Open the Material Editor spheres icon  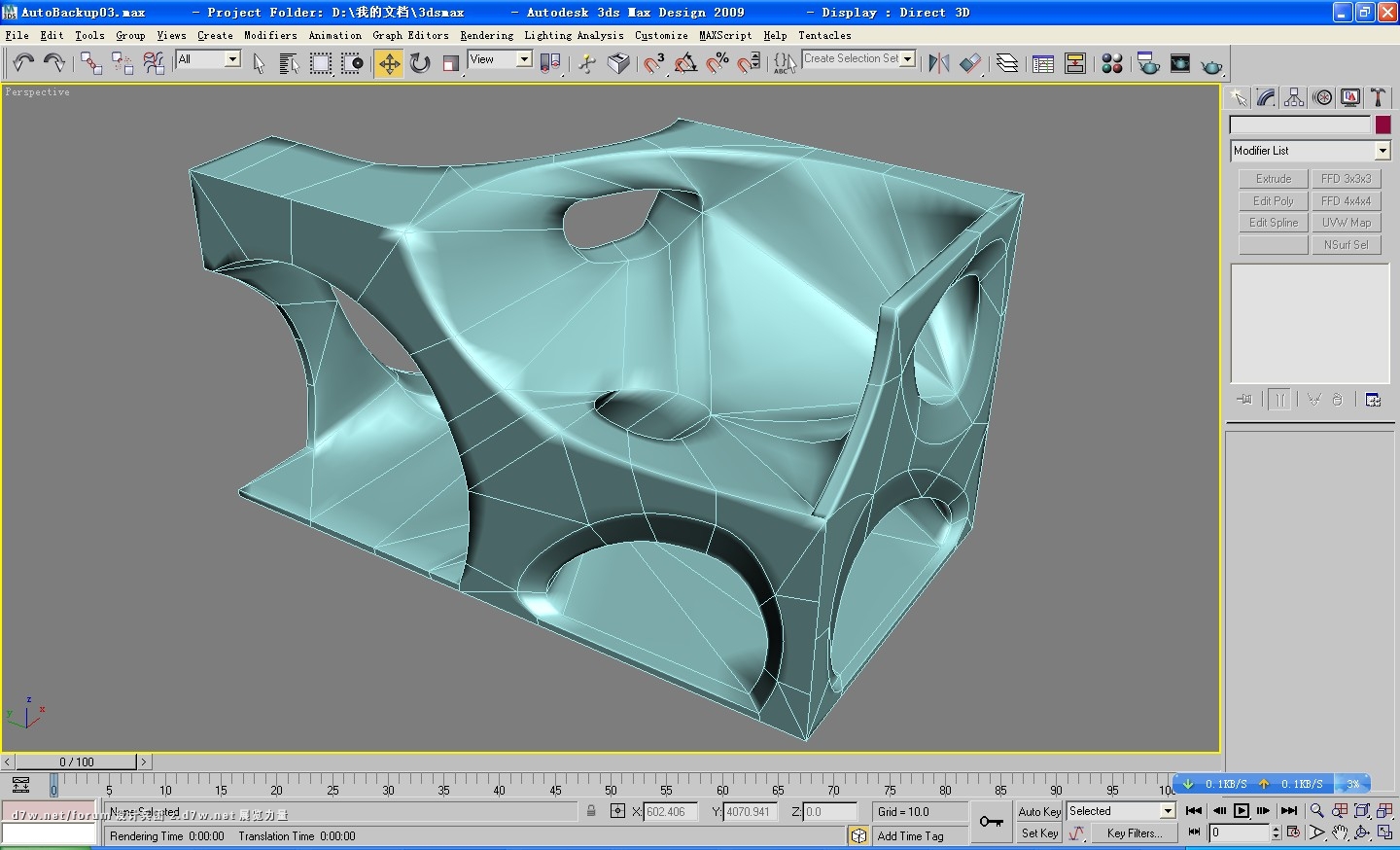(x=1112, y=63)
